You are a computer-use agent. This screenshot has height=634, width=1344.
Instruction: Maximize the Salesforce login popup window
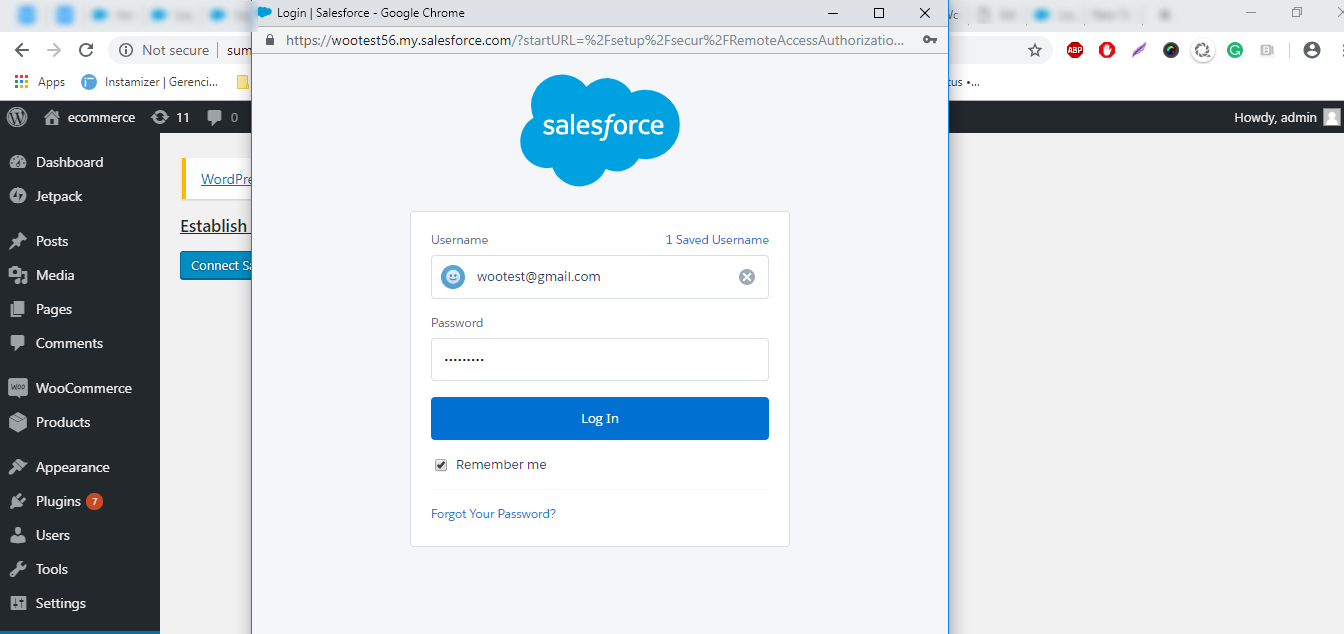[x=879, y=13]
